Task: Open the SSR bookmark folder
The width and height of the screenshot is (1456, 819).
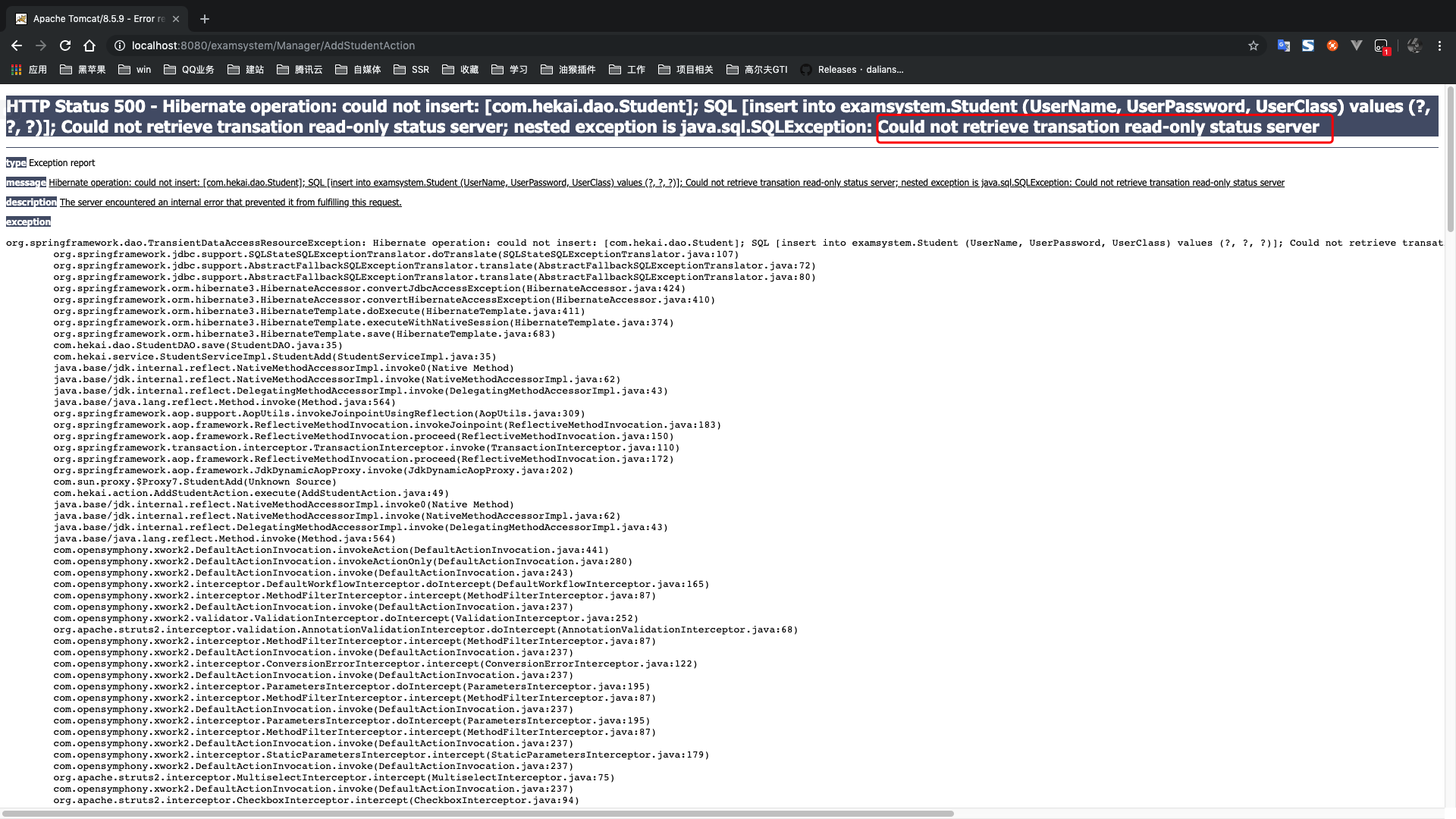Action: pyautogui.click(x=412, y=70)
